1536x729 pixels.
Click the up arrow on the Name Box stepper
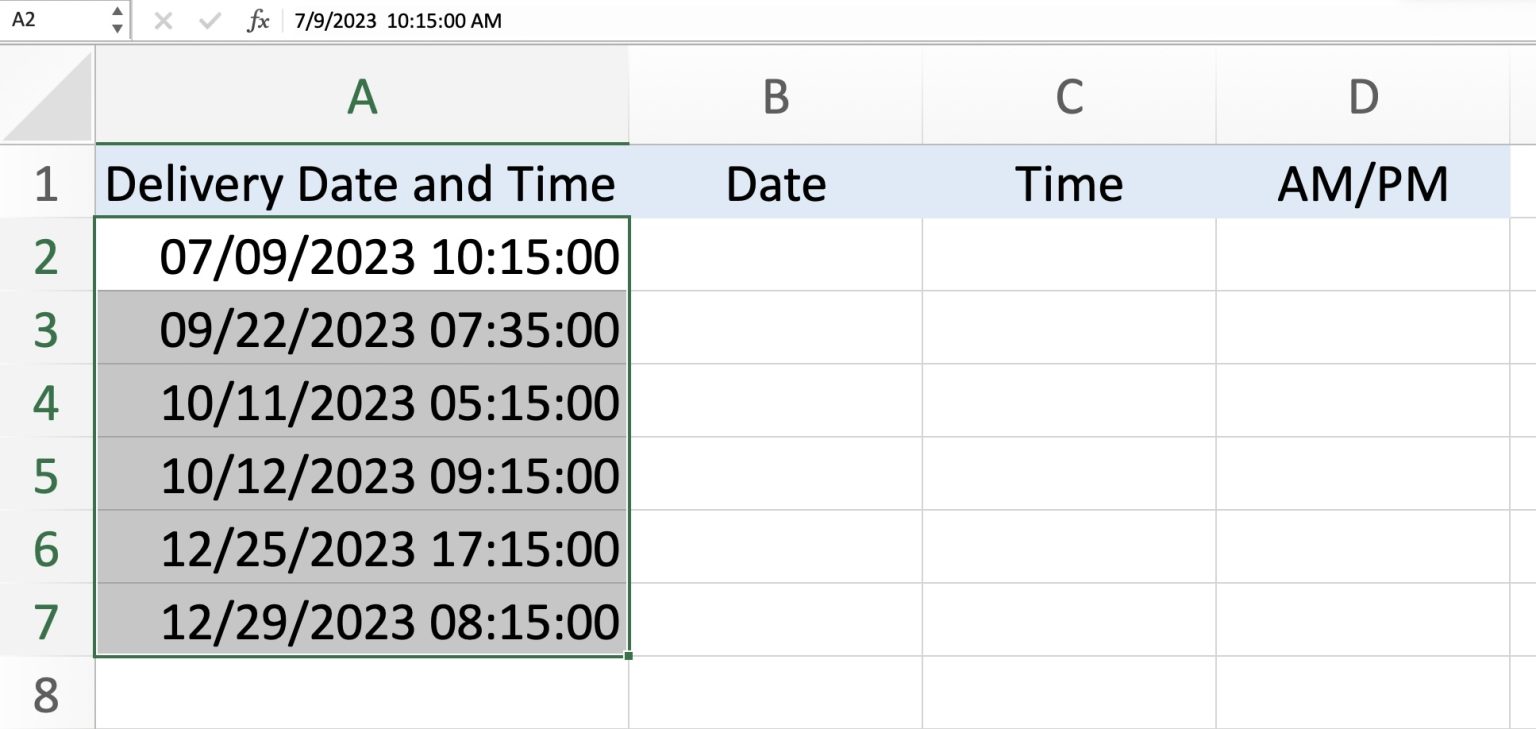117,13
